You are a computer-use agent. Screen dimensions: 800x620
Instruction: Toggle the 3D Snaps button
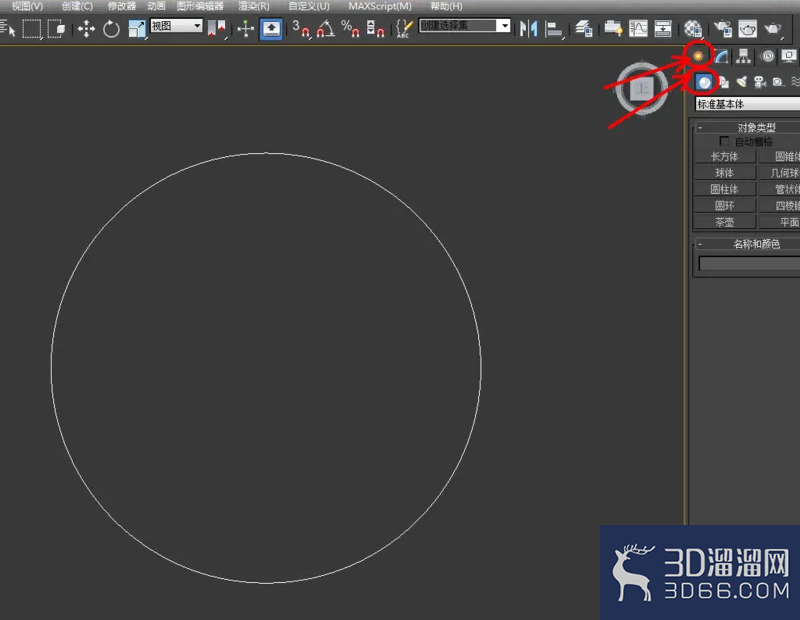coord(301,29)
